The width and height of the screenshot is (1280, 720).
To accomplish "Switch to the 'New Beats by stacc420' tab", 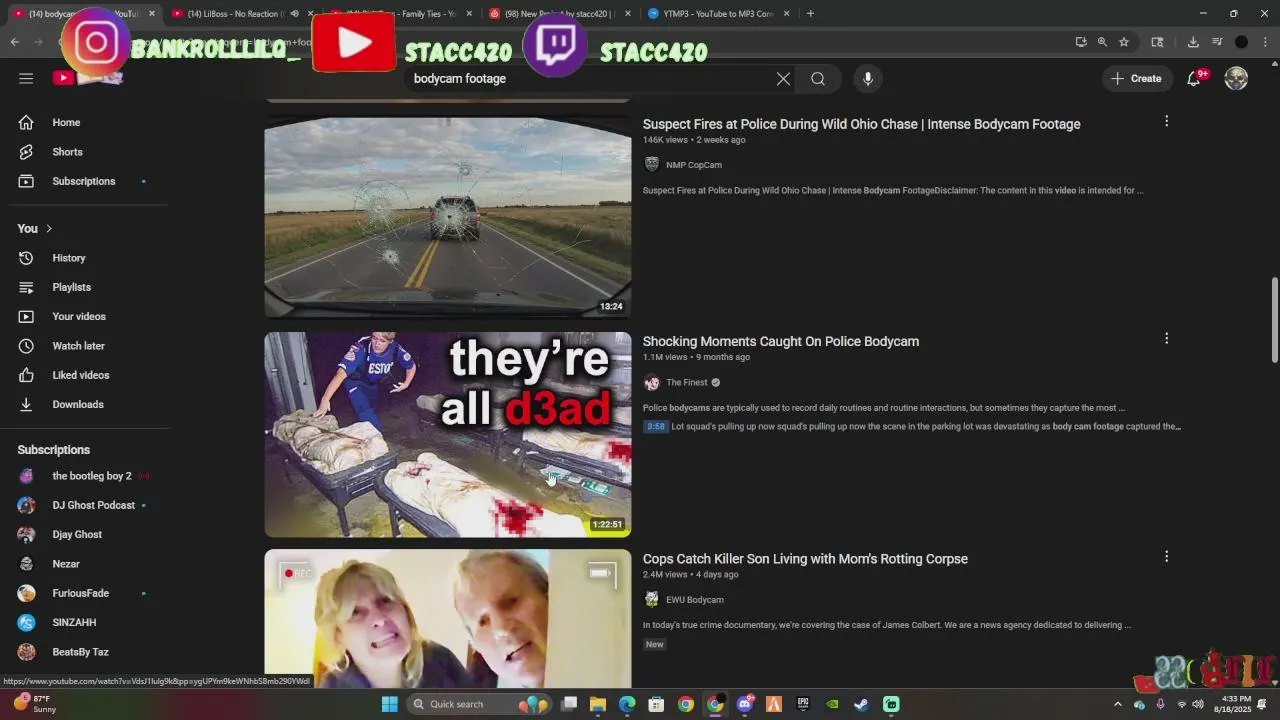I will tap(558, 14).
